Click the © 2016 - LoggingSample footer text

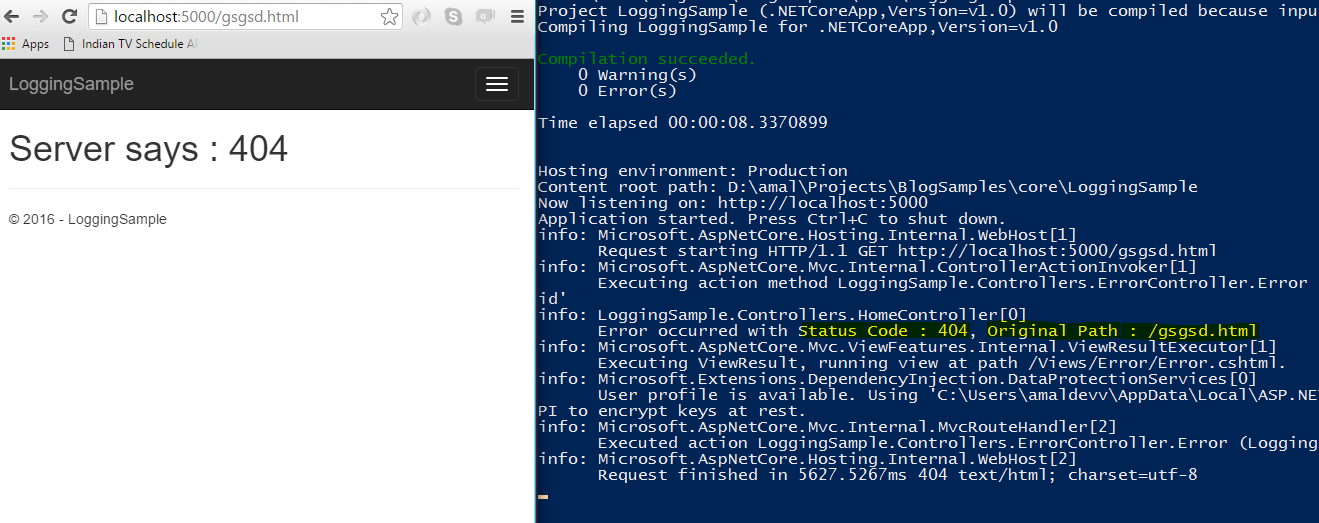tap(87, 219)
